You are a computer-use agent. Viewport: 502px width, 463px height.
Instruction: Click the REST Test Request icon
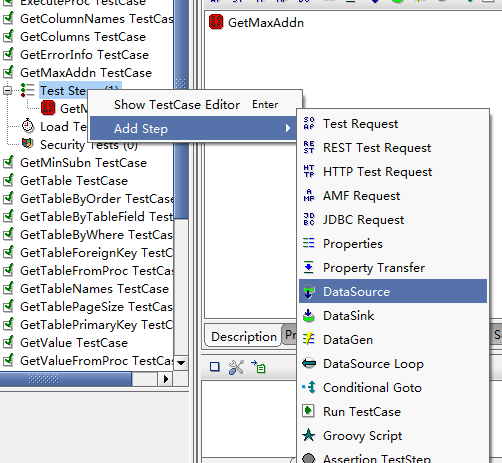309,147
